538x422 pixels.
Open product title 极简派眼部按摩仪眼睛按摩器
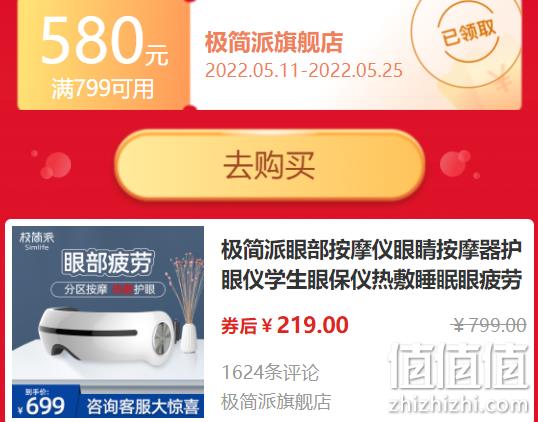[x=371, y=265]
